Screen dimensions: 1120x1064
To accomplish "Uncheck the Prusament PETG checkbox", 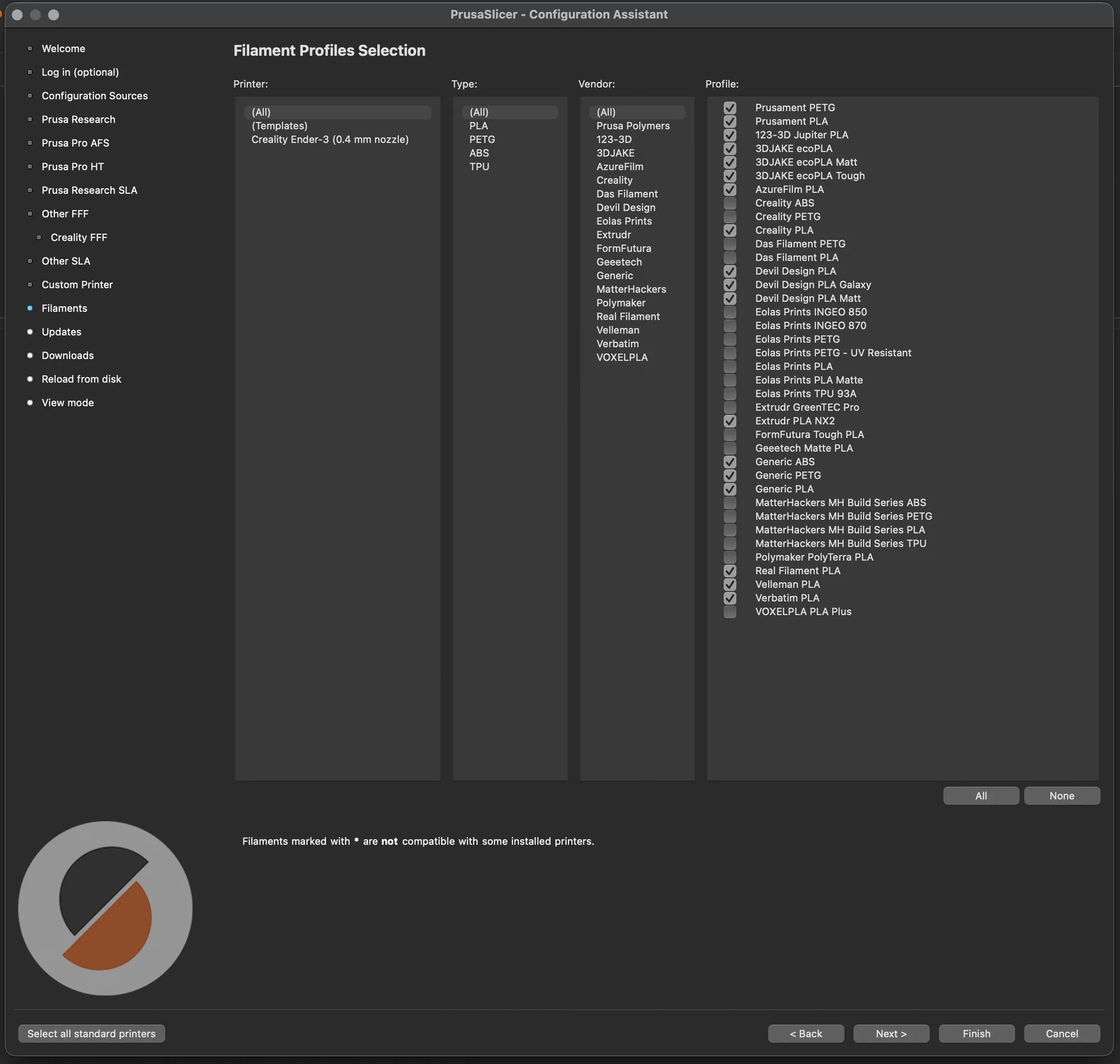I will [730, 108].
